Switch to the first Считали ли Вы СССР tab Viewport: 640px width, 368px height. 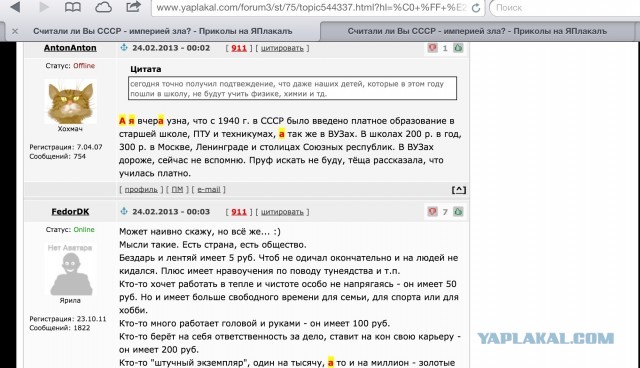(x=162, y=31)
